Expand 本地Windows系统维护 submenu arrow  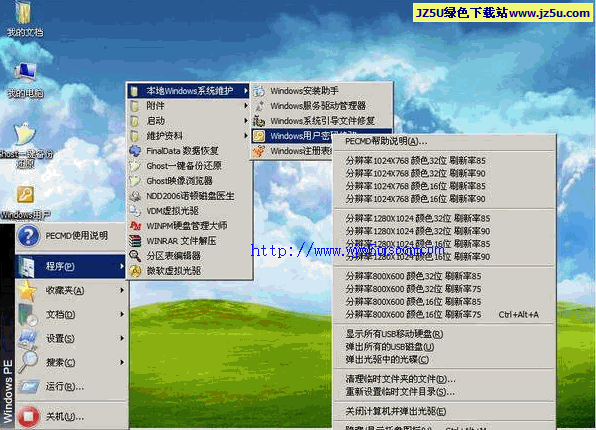[x=246, y=91]
